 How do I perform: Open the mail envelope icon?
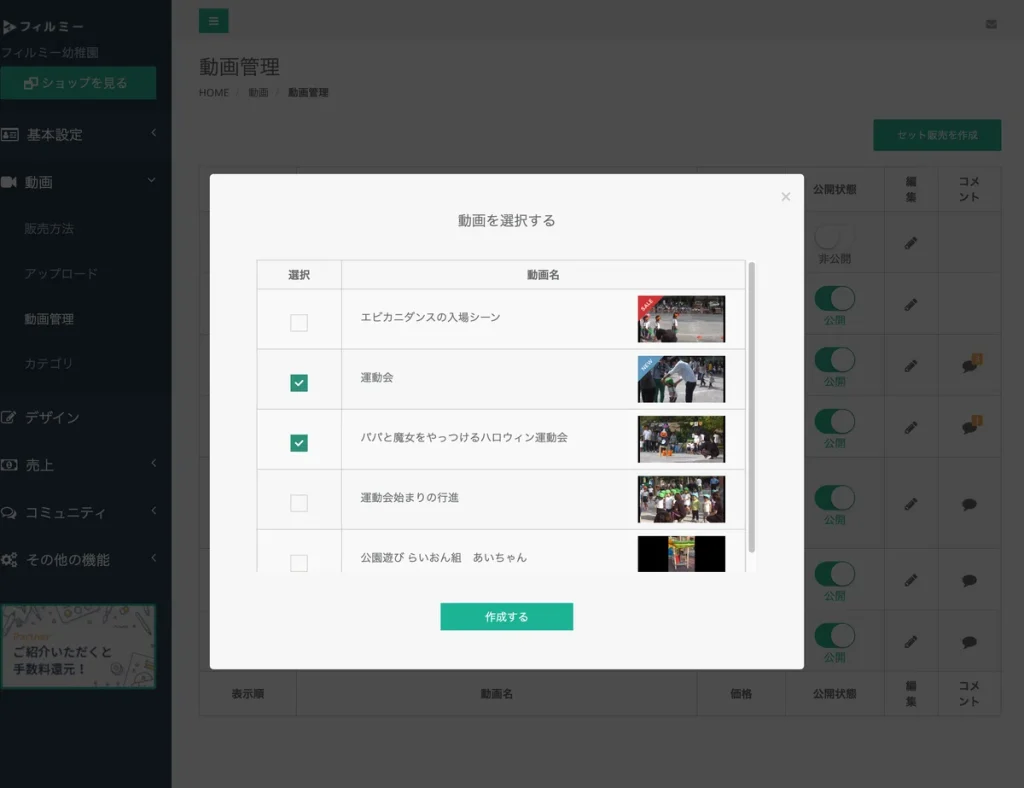991,24
